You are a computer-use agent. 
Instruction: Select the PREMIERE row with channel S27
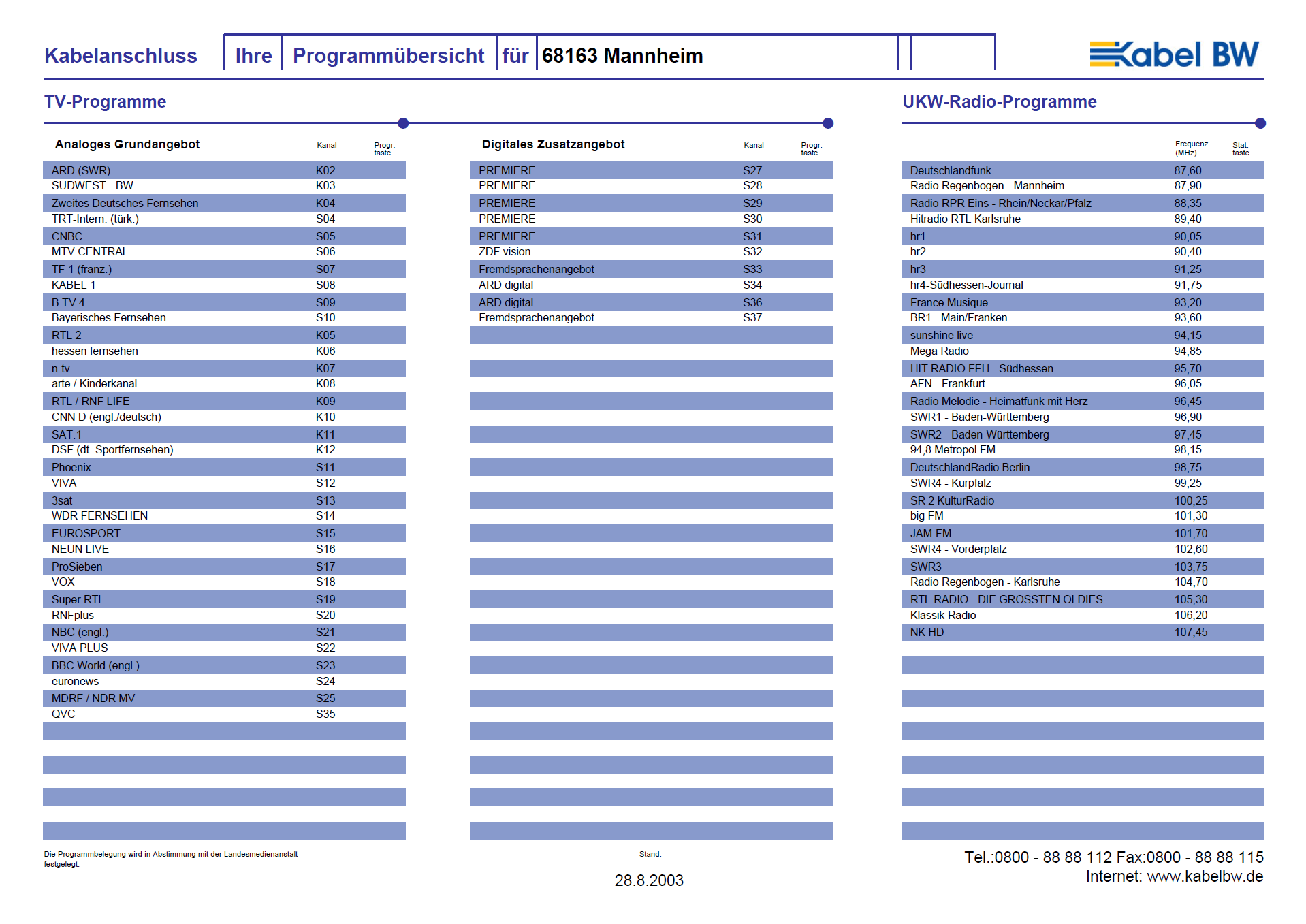pyautogui.click(x=651, y=170)
